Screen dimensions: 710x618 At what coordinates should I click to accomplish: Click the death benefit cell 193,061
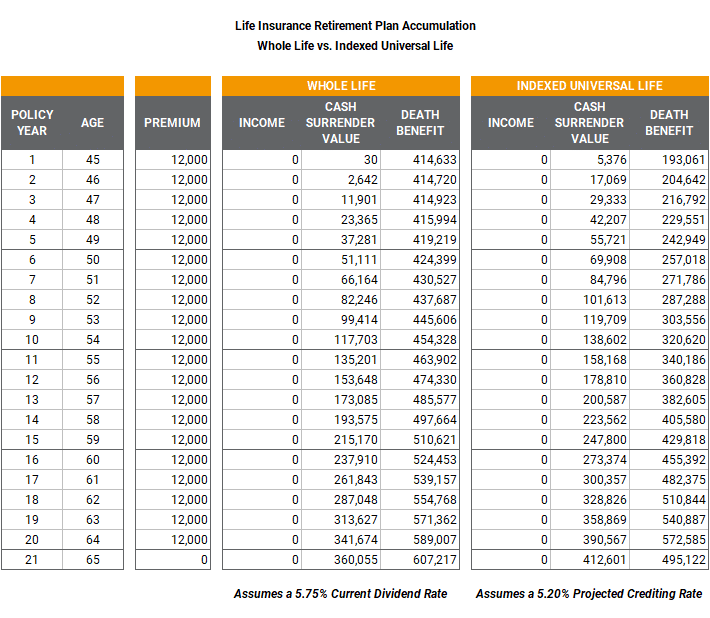tap(669, 159)
